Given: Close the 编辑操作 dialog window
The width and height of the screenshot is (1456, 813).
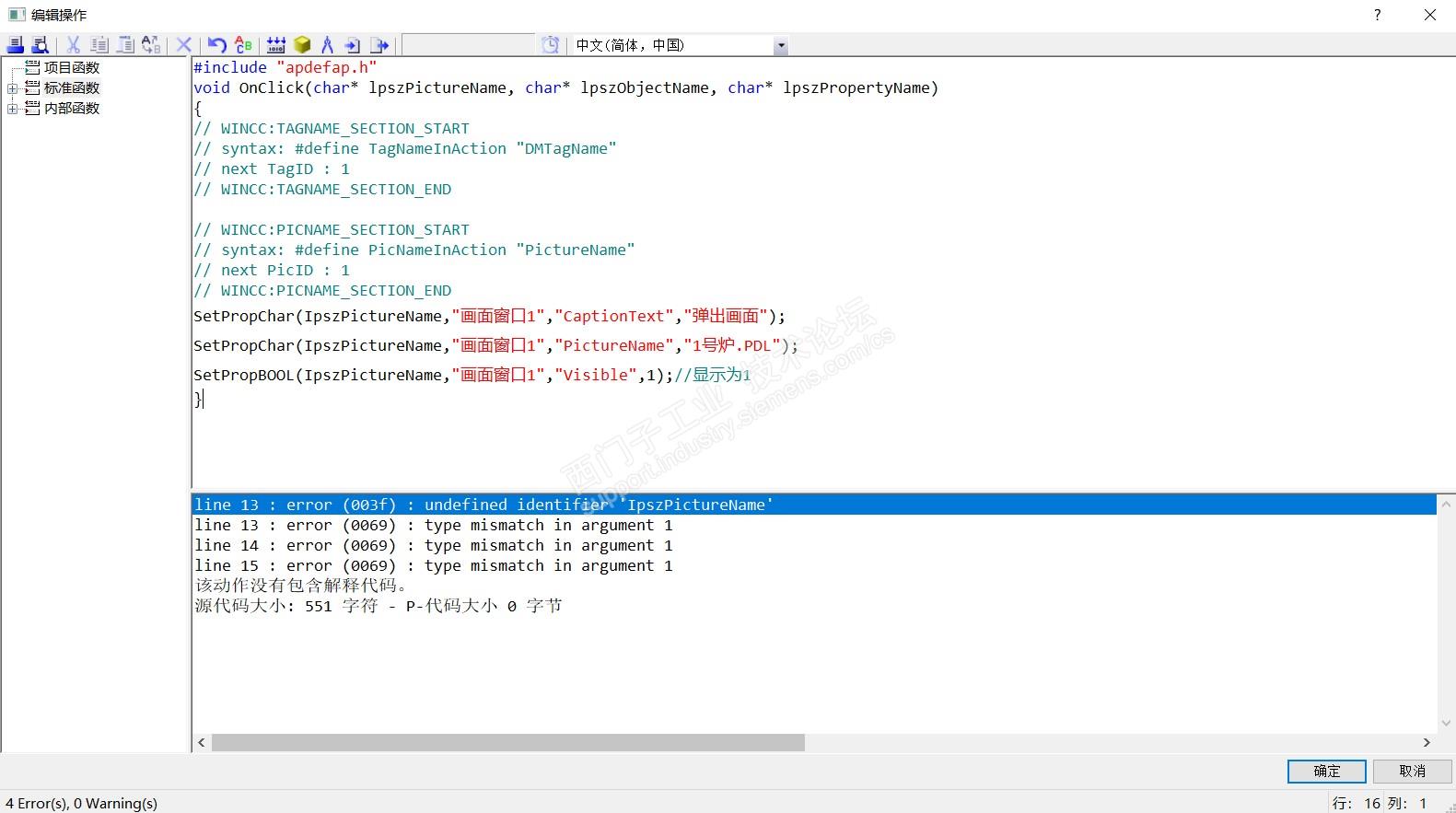Looking at the screenshot, I should click(1430, 15).
